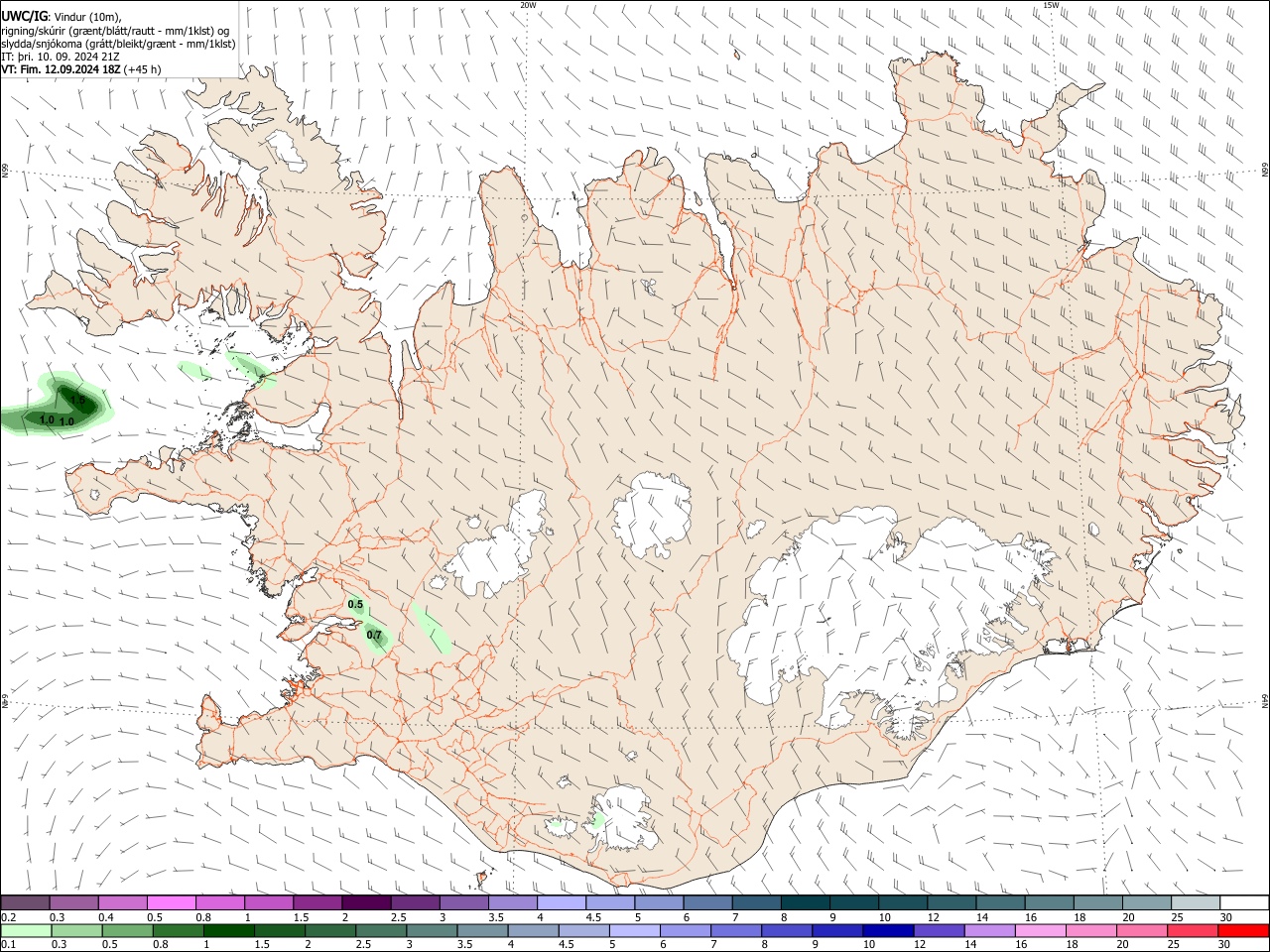This screenshot has width=1270, height=952.
Task: Click the bottom-row red-pink swatch starting at 25
Action: pyautogui.click(x=1193, y=930)
